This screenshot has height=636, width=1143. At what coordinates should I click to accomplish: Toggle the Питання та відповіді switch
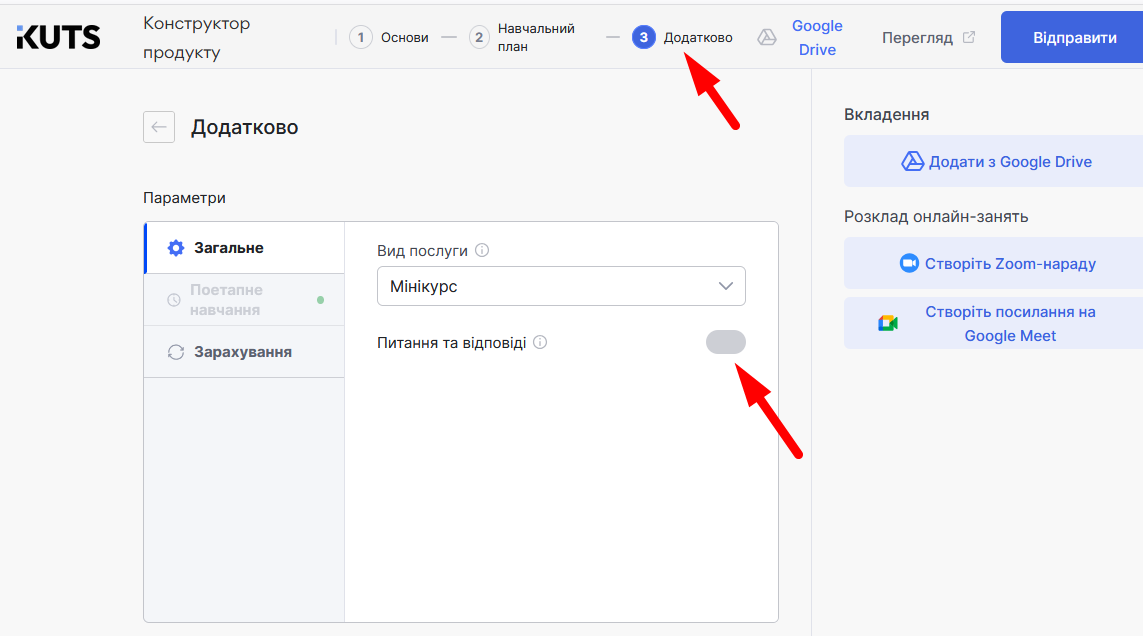point(725,342)
